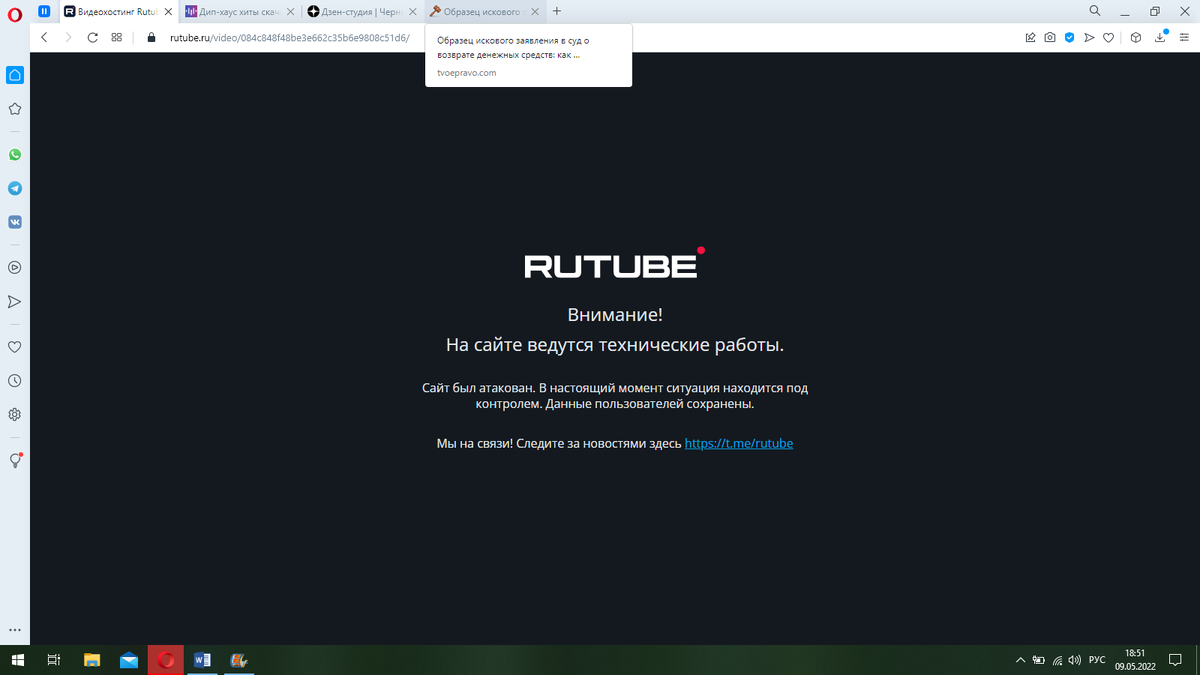The image size is (1200, 675).
Task: Open My Flow send icon in toolbar
Action: point(1089,37)
